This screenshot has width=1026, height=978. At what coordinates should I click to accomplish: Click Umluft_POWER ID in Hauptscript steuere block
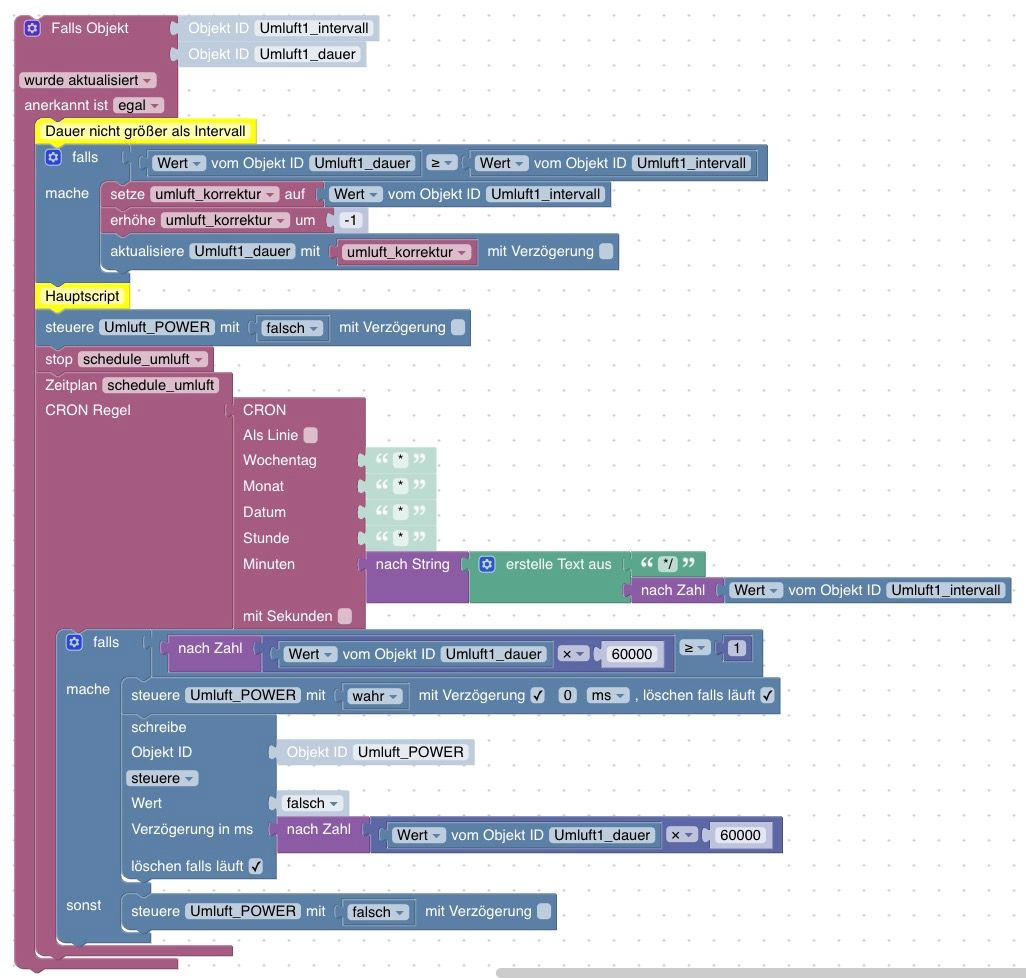157,327
